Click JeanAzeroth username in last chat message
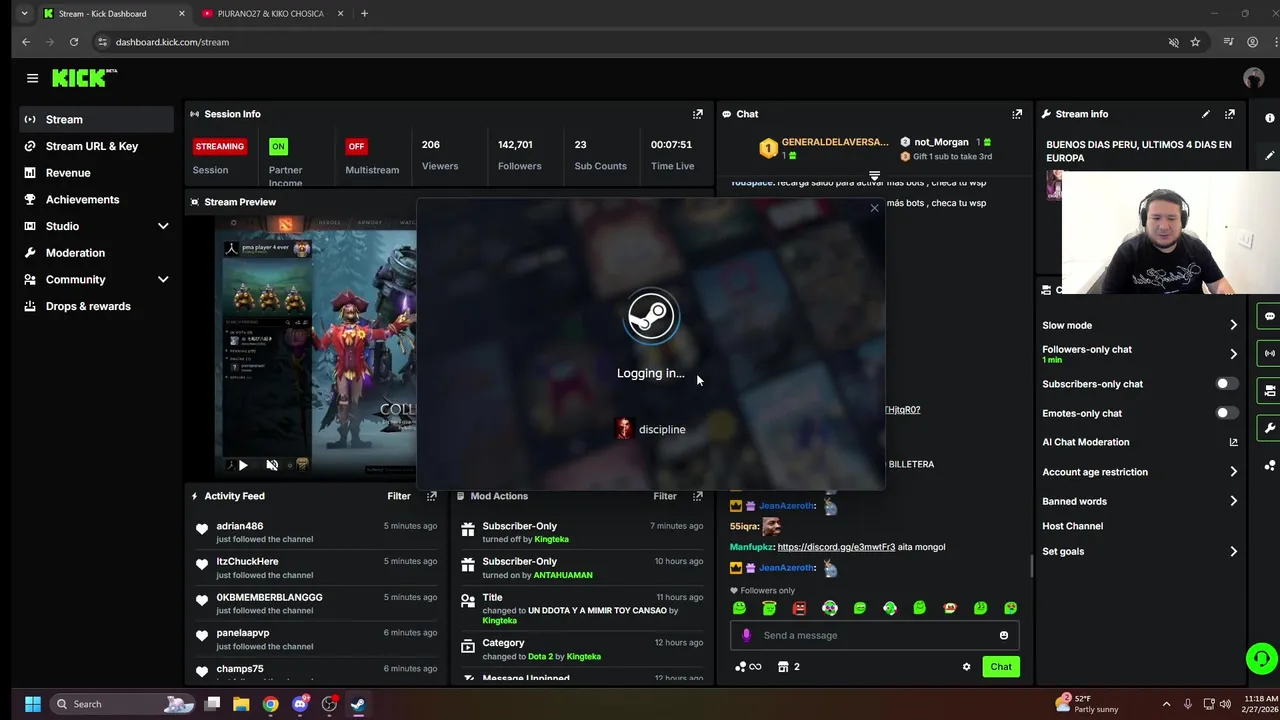This screenshot has width=1280, height=720. tap(788, 568)
